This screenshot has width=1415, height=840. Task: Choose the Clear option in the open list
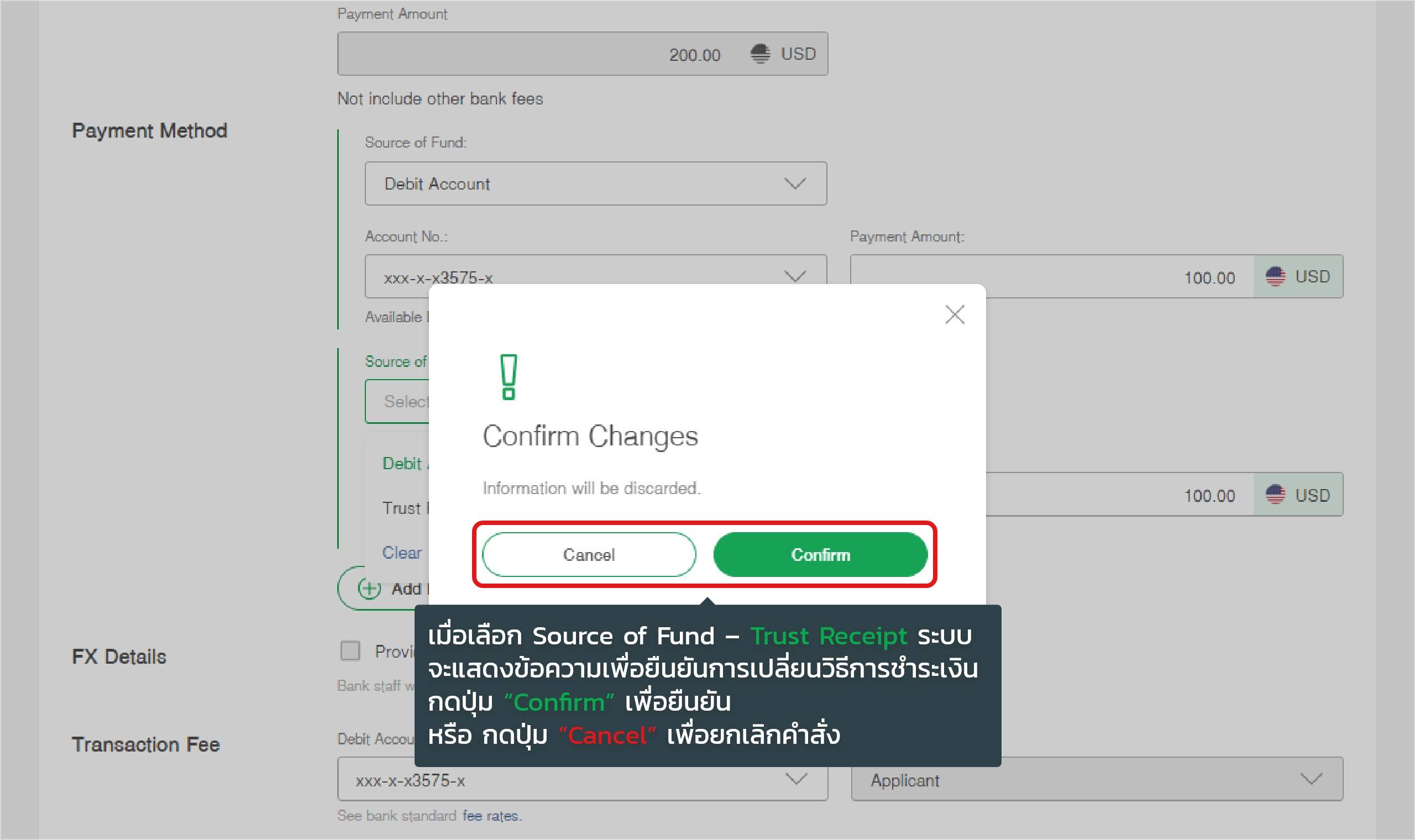click(402, 552)
